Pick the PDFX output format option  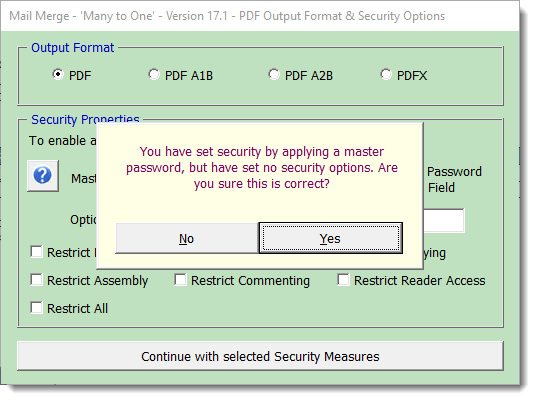coord(386,74)
